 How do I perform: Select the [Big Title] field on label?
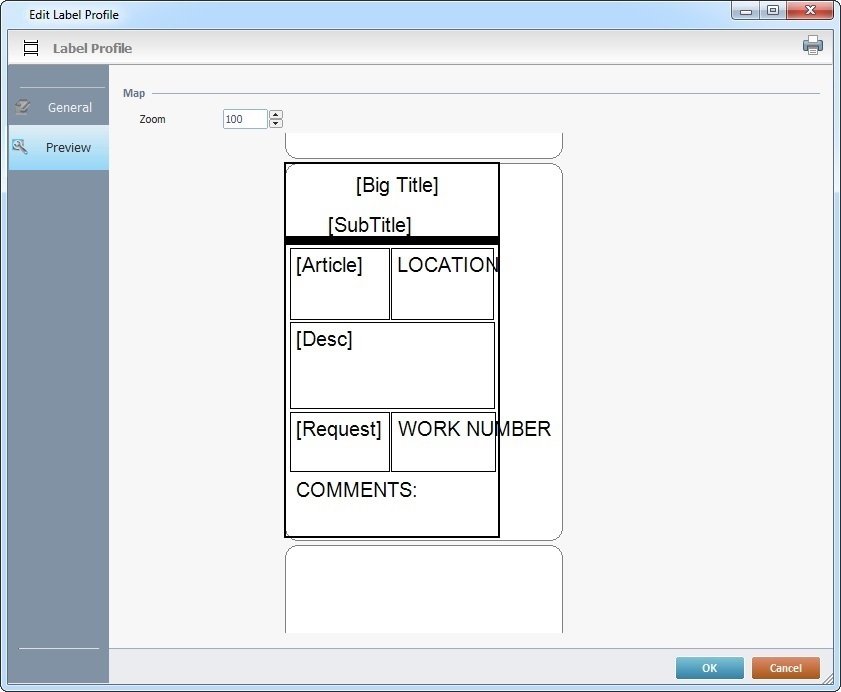tap(396, 185)
